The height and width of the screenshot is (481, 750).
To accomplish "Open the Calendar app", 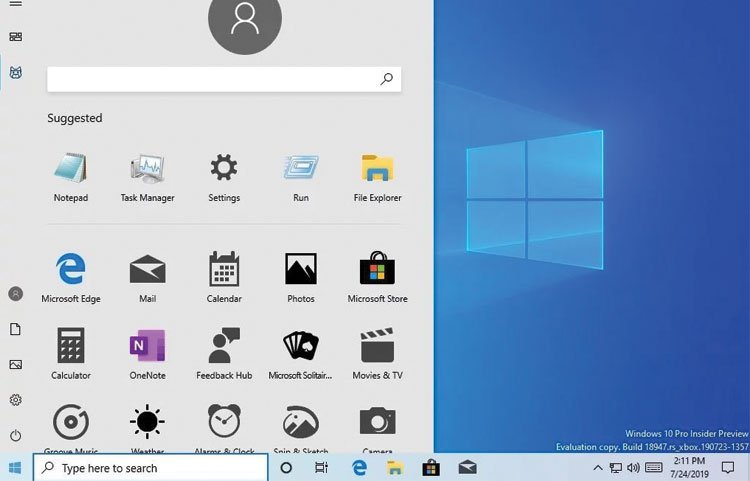I will [x=224, y=269].
